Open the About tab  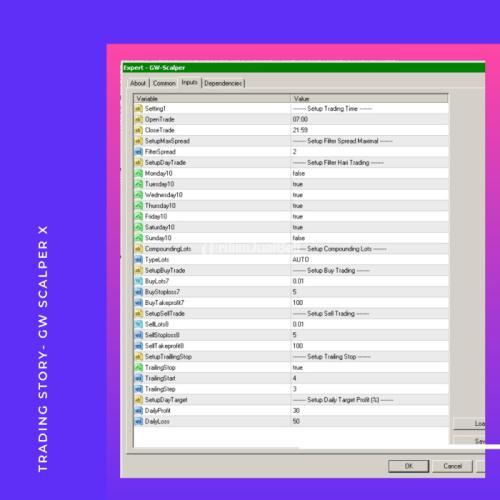click(x=138, y=83)
